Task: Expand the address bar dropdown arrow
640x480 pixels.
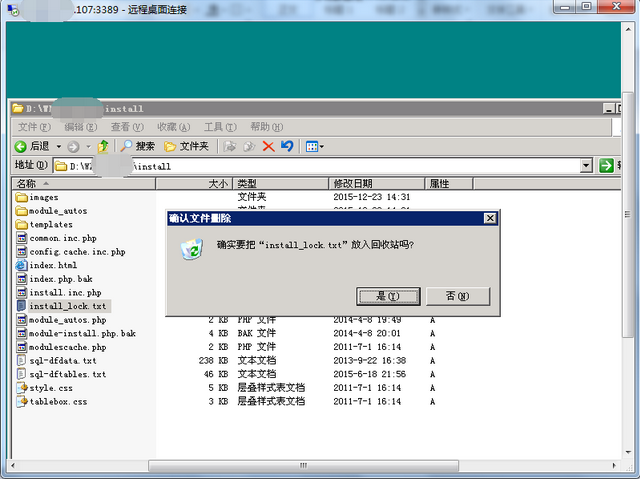Action: [586, 165]
